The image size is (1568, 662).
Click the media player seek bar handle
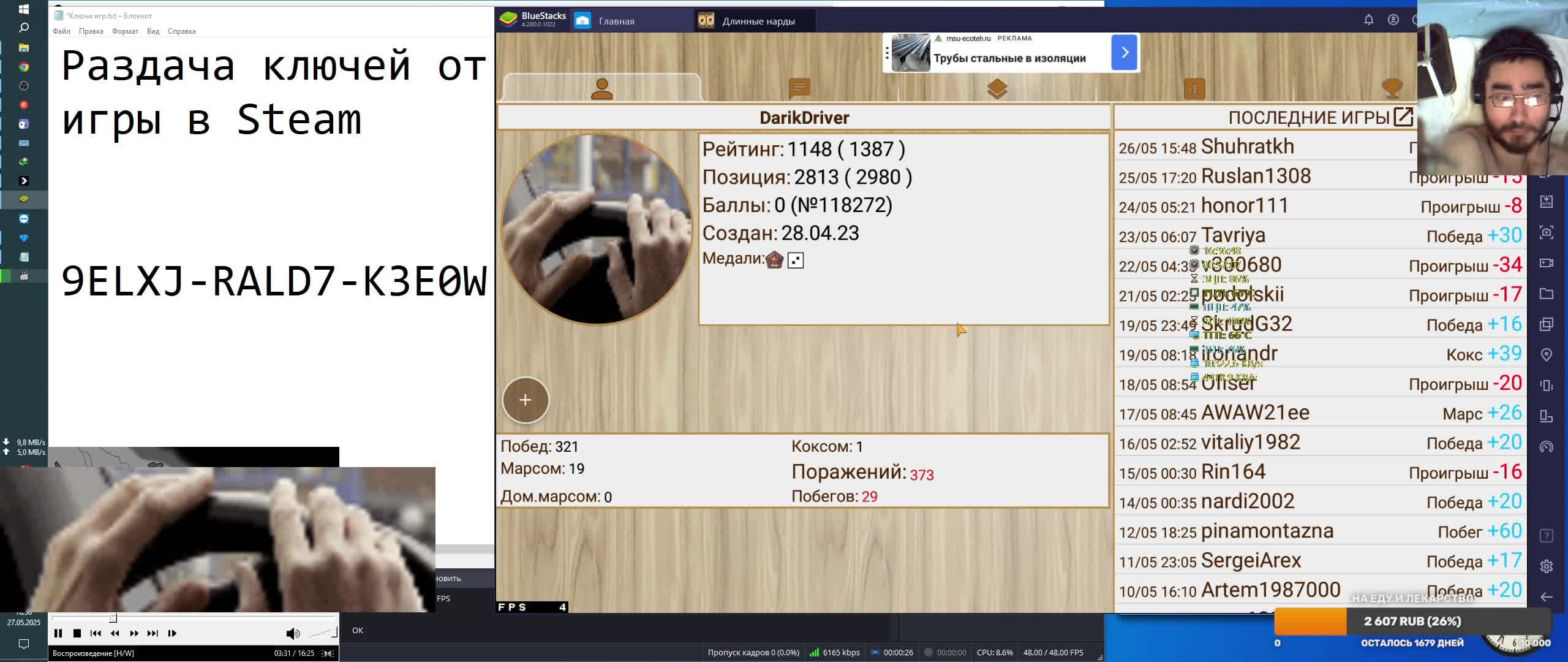113,618
